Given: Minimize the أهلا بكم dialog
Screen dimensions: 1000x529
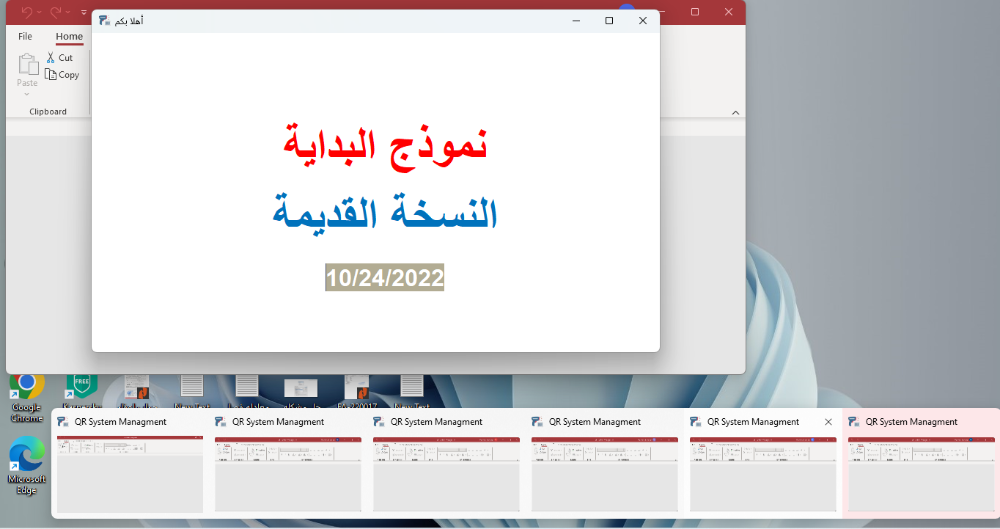Looking at the screenshot, I should click(x=576, y=21).
